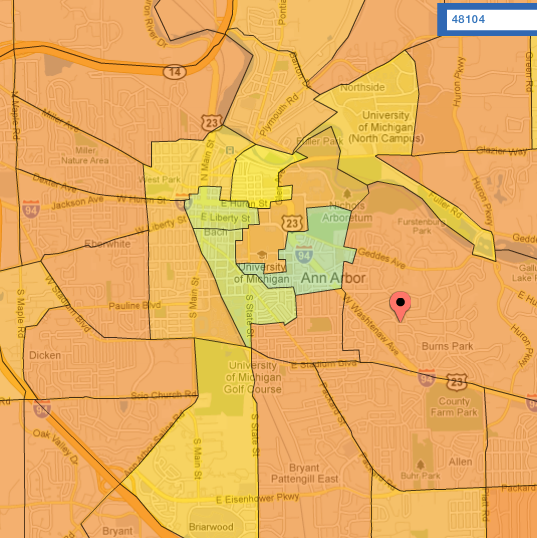Click the station icon east of N Main St
The height and width of the screenshot is (538, 537).
[230, 150]
